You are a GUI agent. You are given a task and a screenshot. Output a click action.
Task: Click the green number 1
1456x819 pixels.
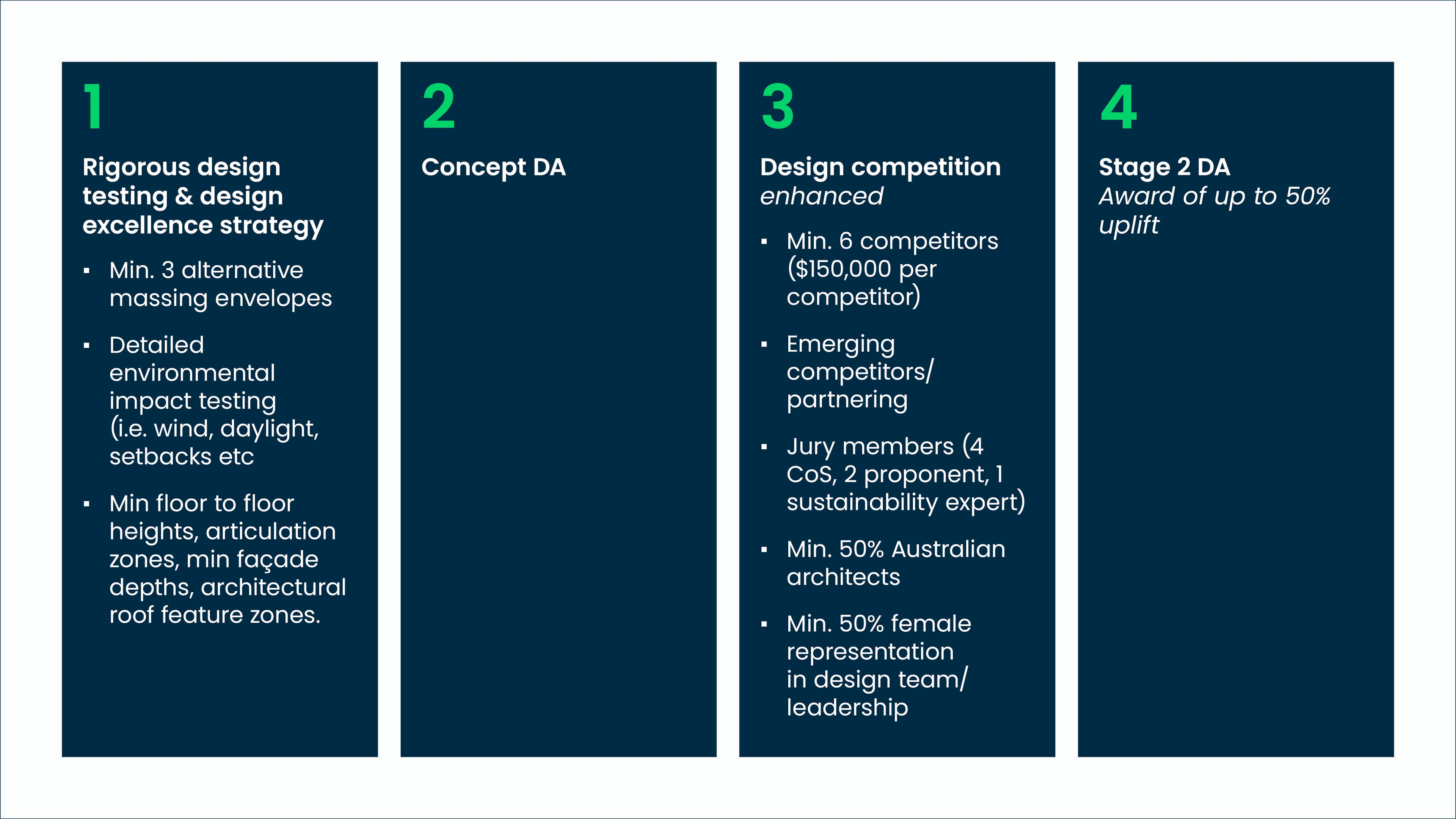point(93,106)
